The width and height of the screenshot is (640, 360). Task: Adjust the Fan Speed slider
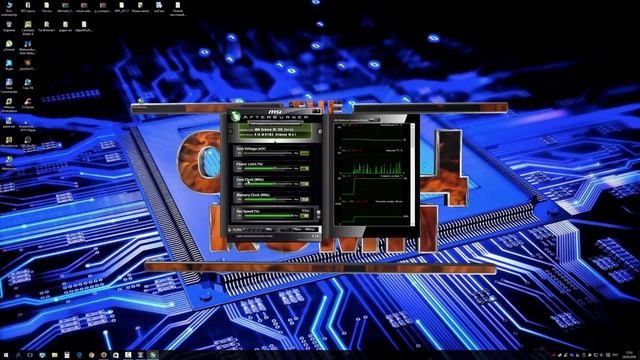point(268,216)
